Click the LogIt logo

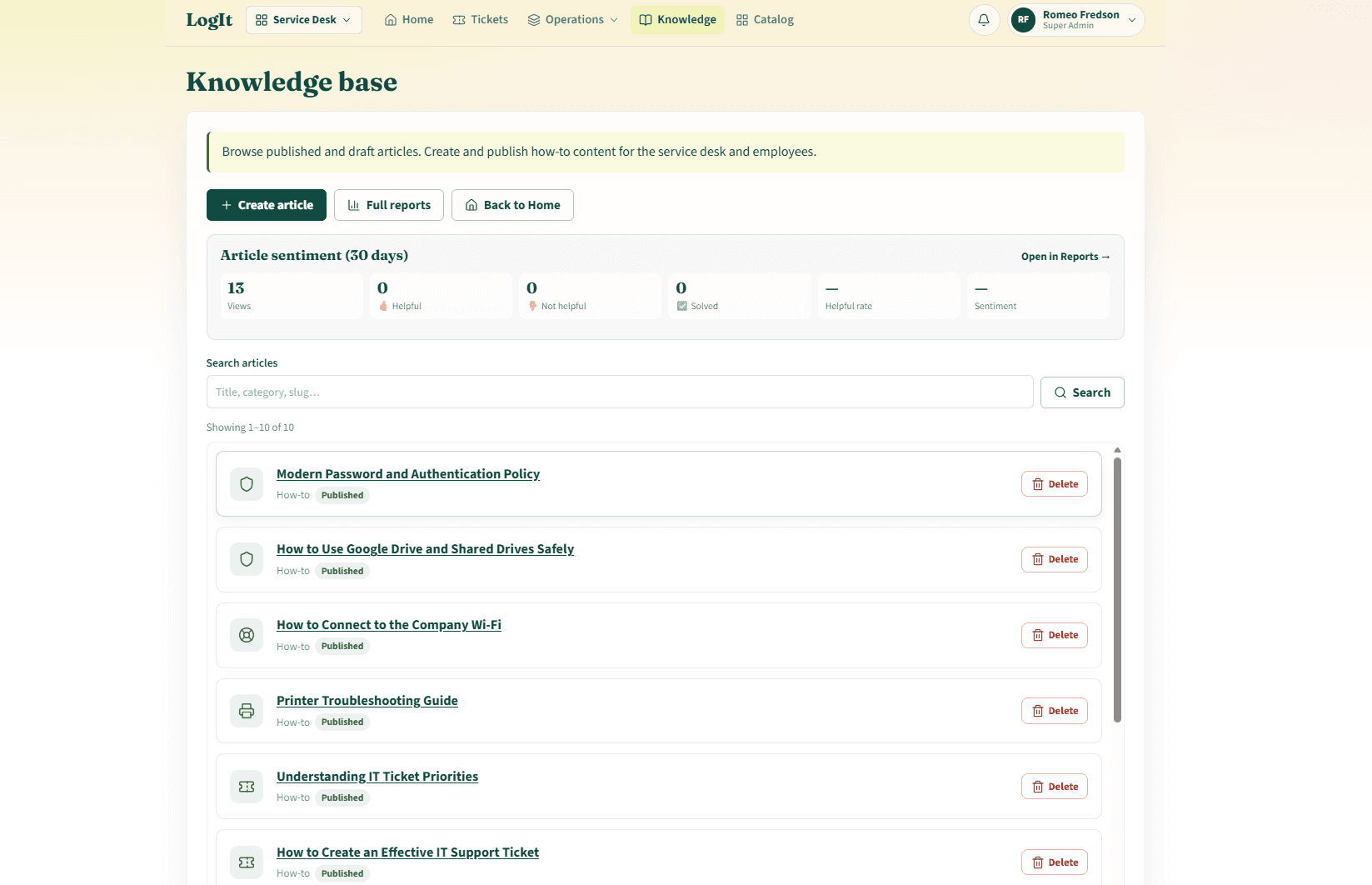pos(209,20)
